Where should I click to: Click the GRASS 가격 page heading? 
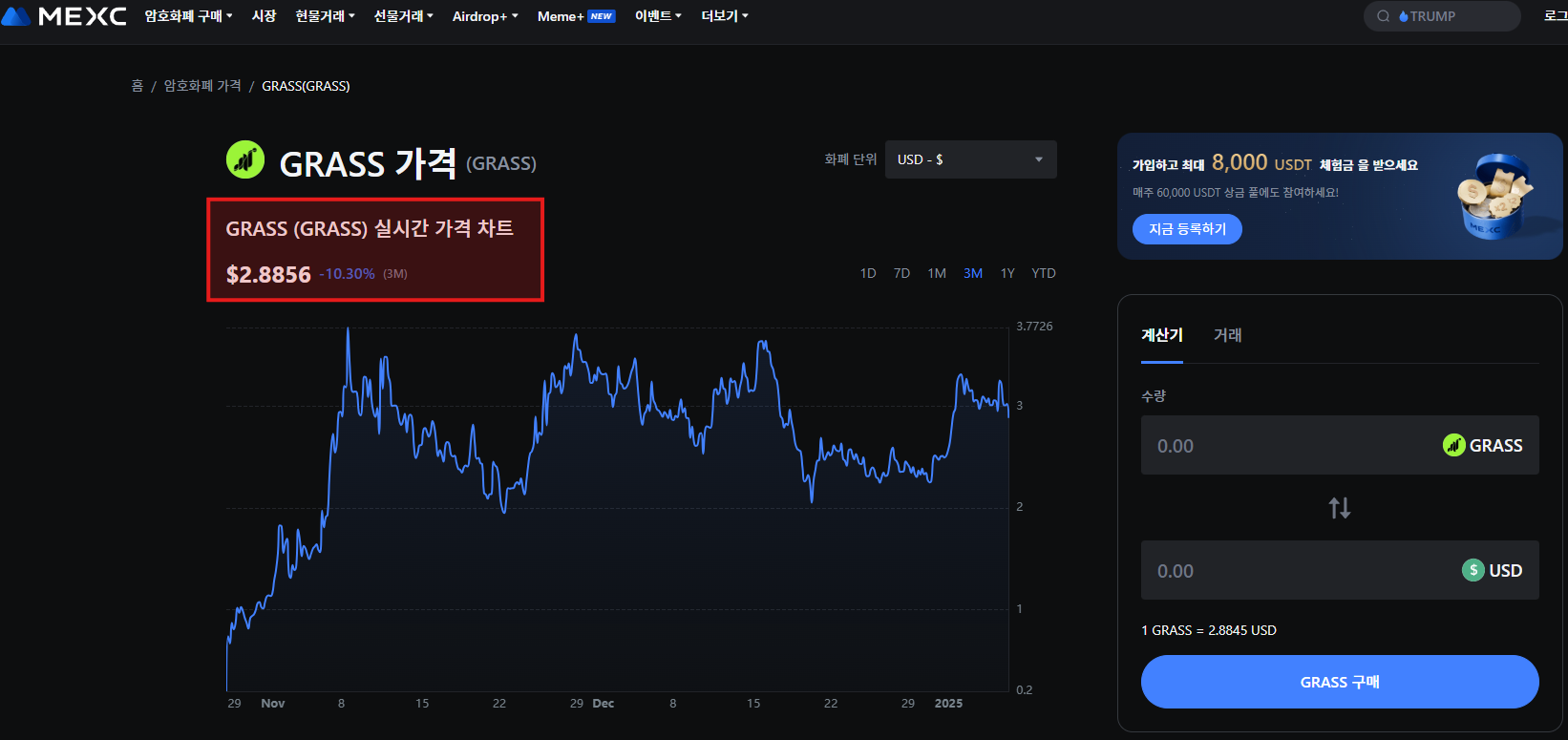368,163
